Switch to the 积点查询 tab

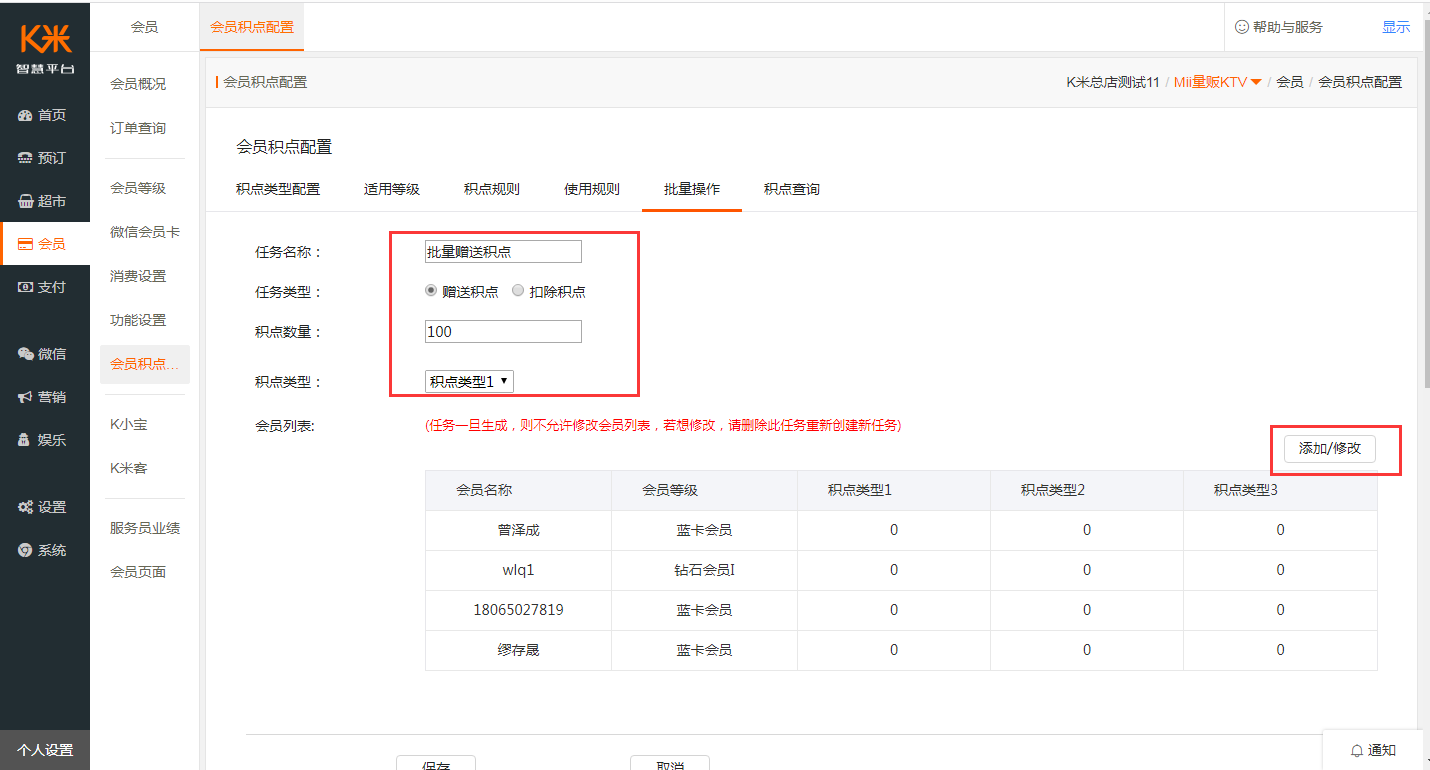(x=792, y=189)
